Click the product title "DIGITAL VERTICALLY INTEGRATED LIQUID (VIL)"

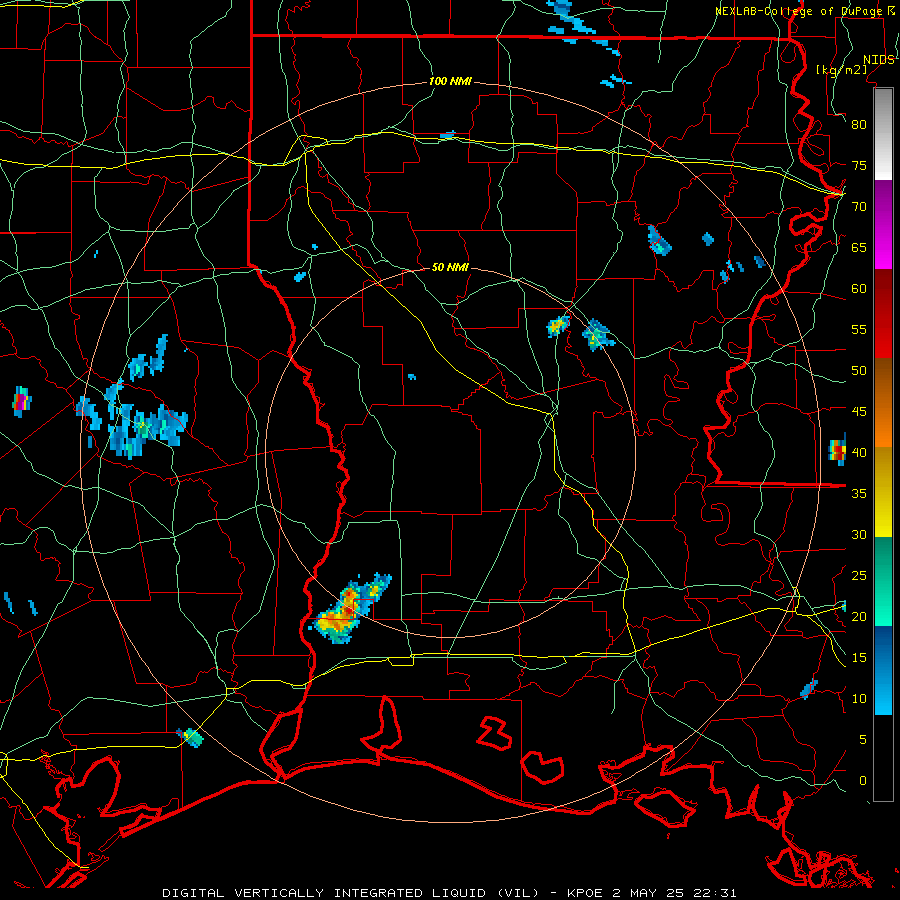click(x=350, y=893)
